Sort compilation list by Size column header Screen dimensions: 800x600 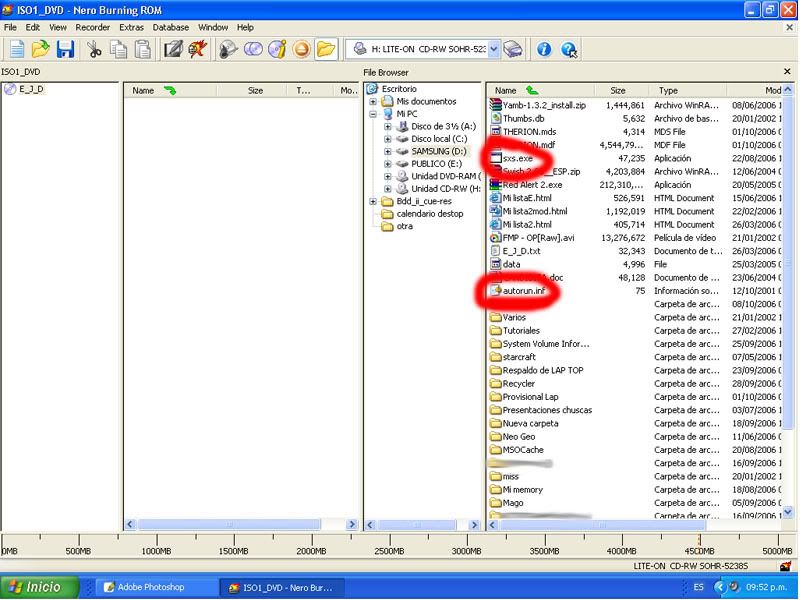(x=254, y=90)
